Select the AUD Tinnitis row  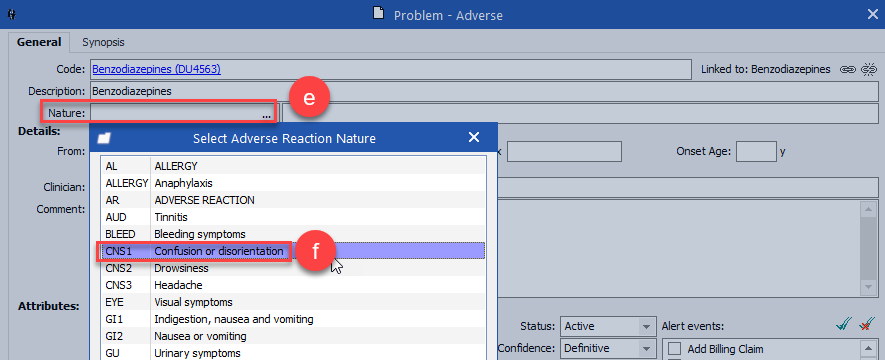(x=293, y=217)
